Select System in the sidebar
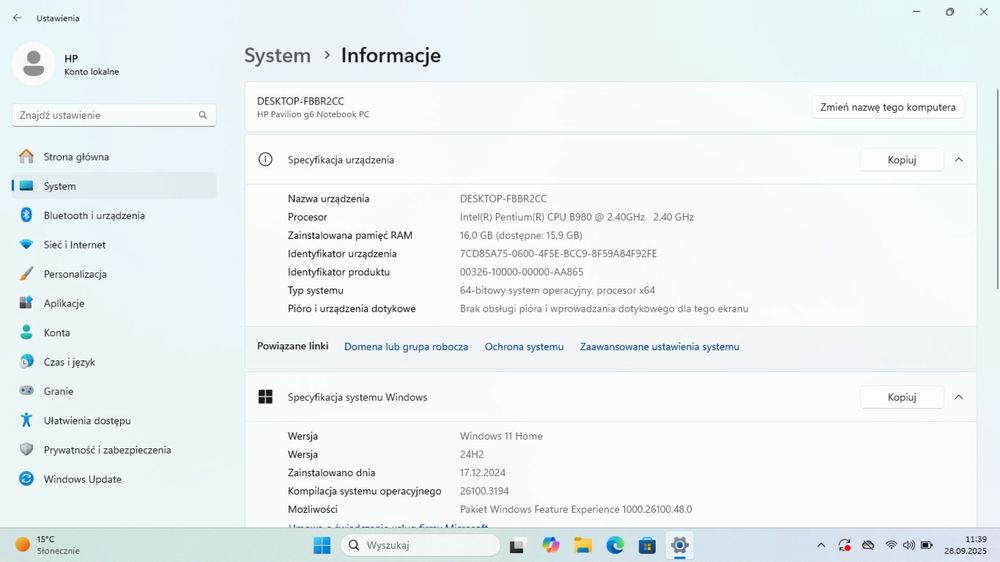Screen dimensions: 1000x562 (x=114, y=186)
